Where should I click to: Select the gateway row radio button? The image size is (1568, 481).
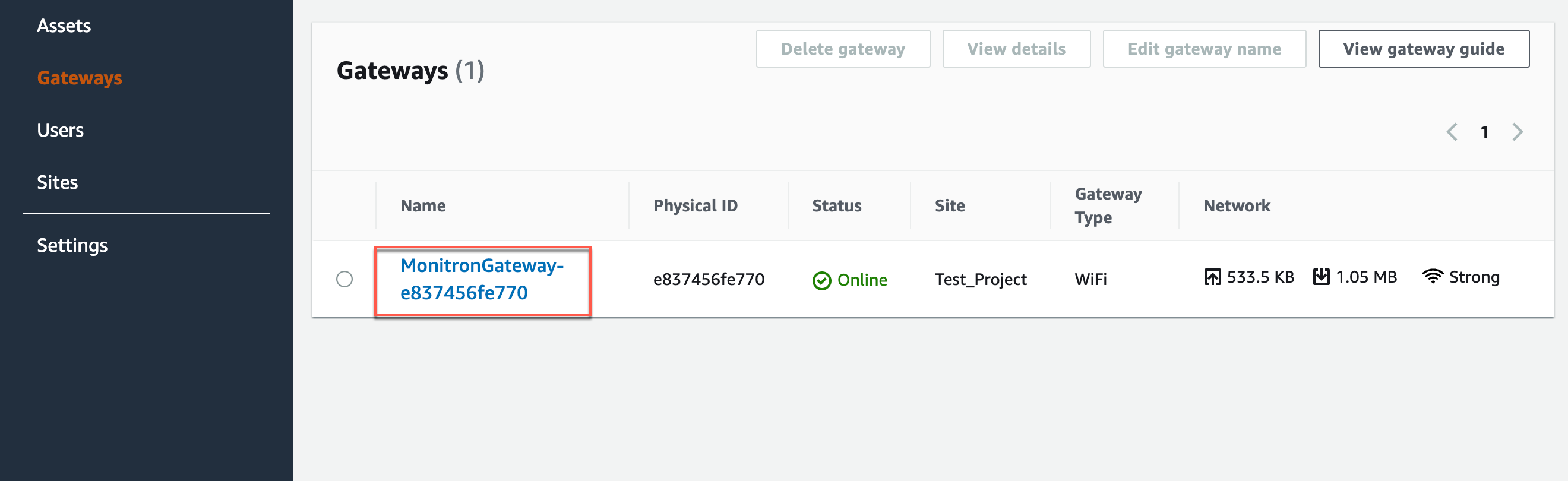[346, 280]
